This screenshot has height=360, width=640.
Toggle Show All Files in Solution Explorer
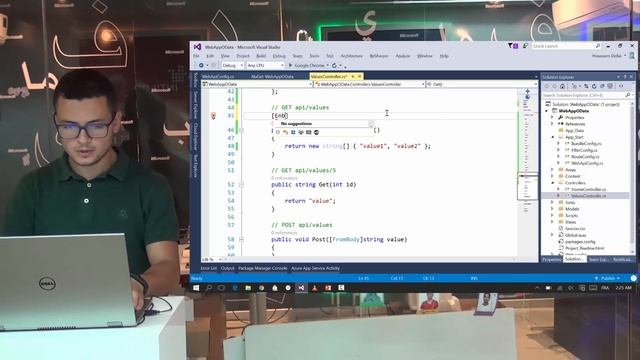611,86
